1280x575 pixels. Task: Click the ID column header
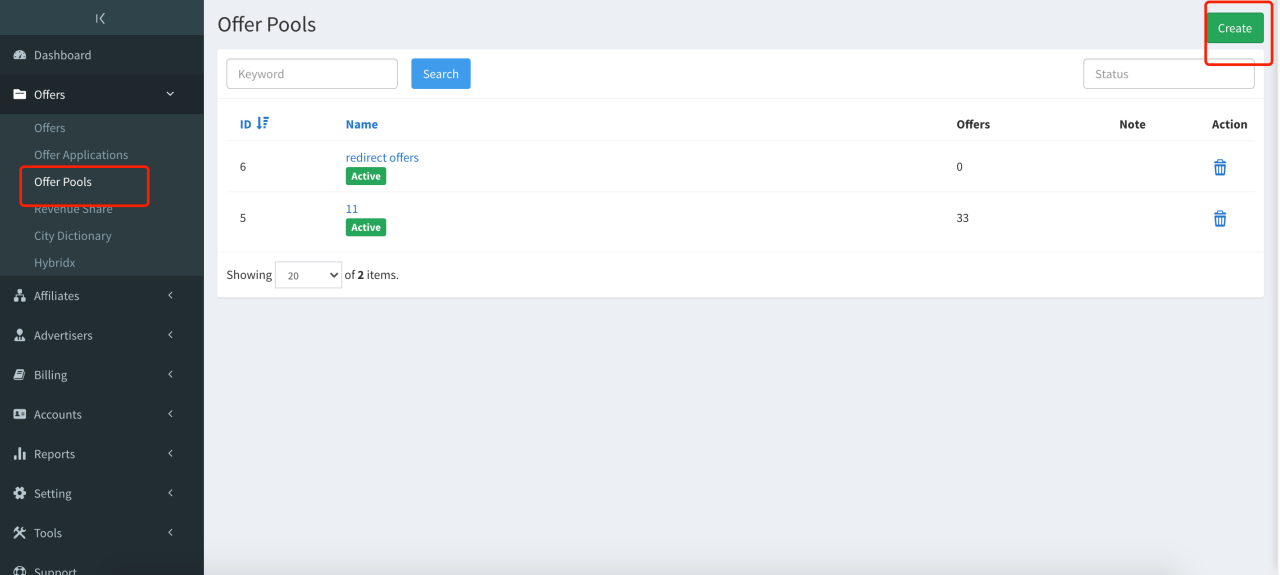click(246, 124)
